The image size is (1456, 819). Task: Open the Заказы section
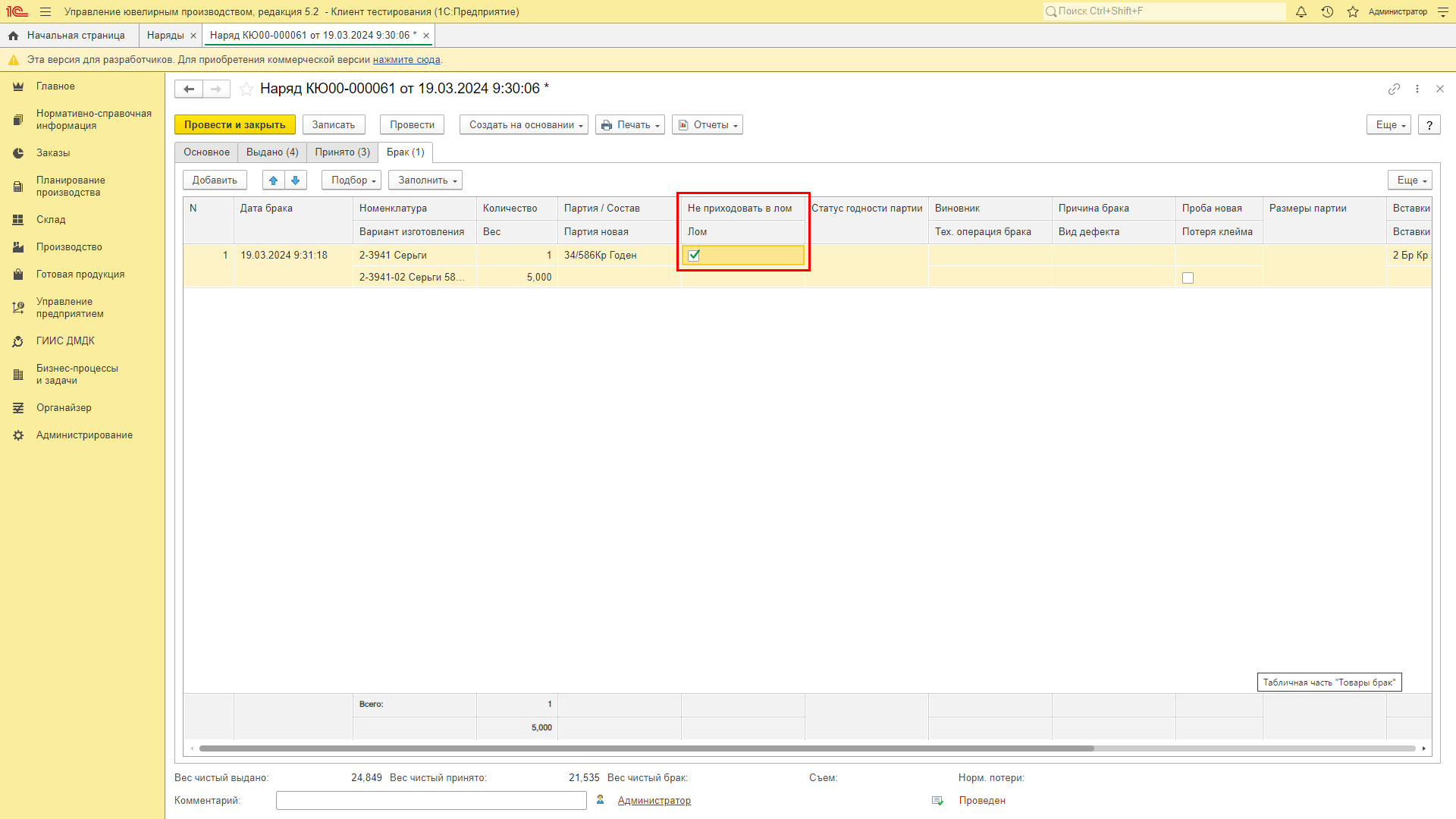(53, 153)
